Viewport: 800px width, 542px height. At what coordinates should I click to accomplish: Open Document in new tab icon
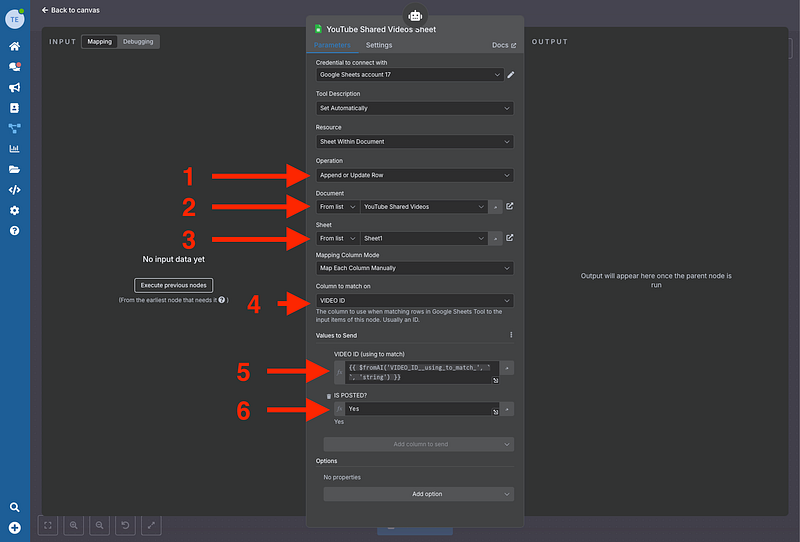(510, 207)
